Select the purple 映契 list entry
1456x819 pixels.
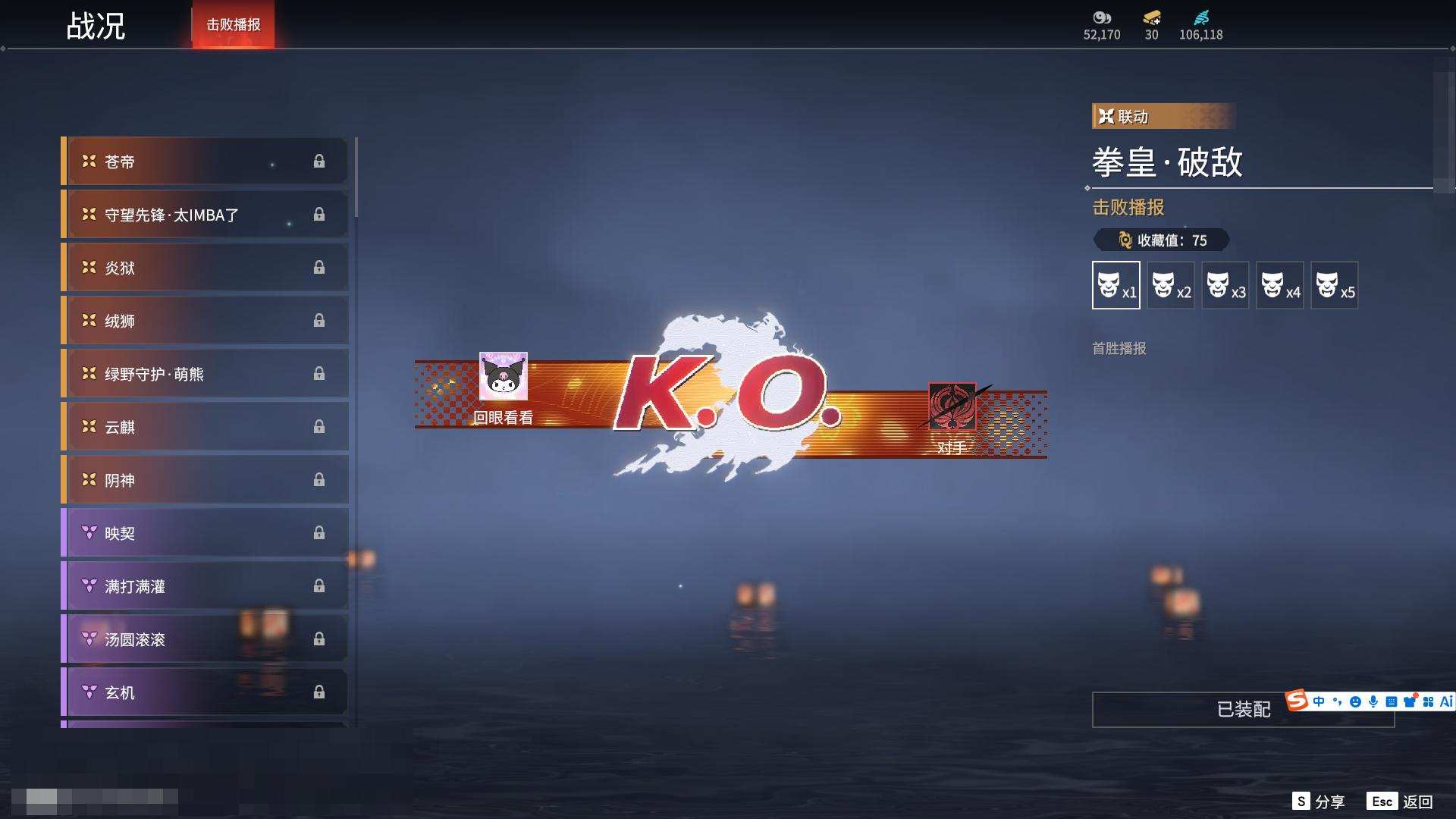[205, 533]
